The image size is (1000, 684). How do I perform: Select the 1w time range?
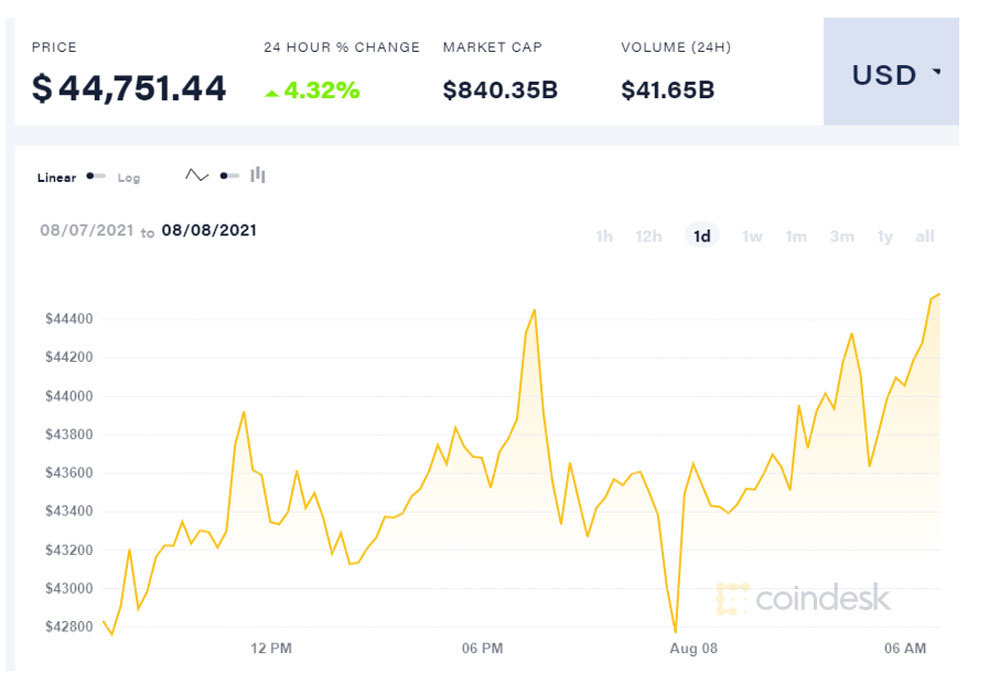click(751, 236)
